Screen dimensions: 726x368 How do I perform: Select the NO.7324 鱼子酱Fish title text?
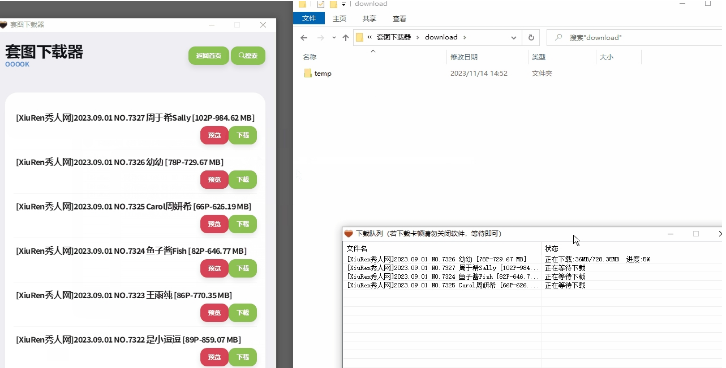coord(131,251)
